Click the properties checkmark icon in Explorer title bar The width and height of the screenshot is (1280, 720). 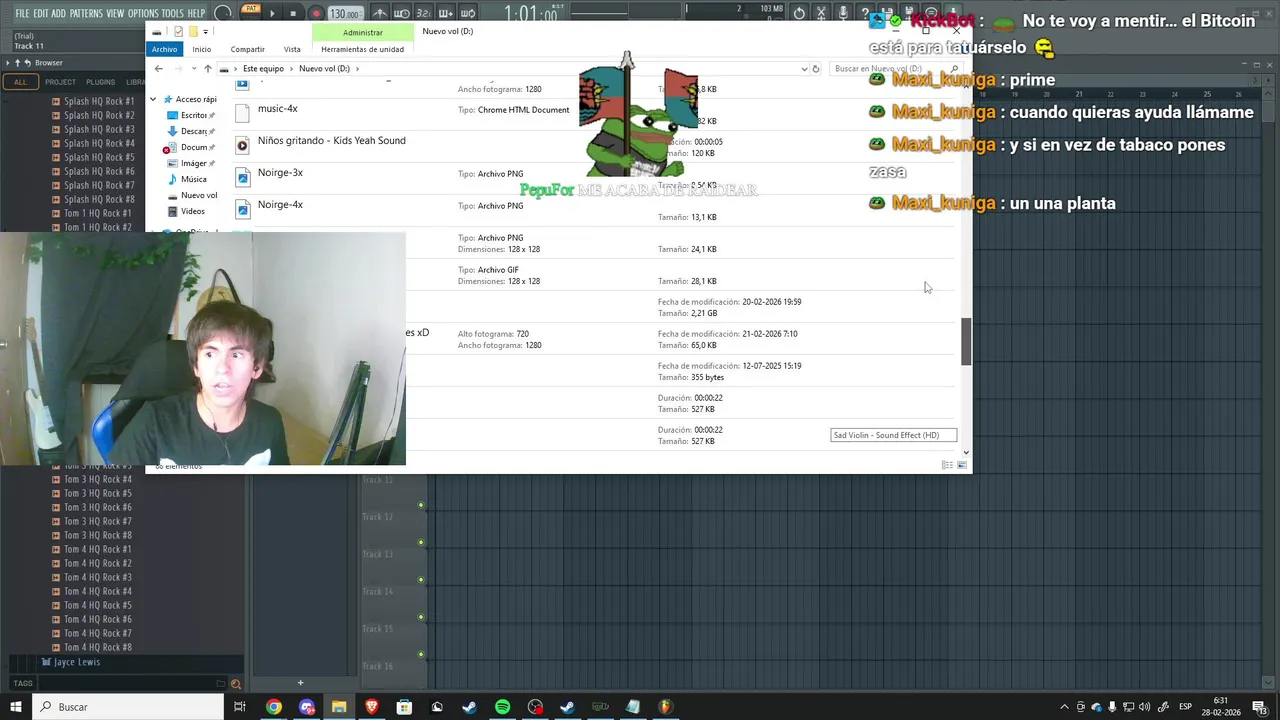[x=178, y=32]
